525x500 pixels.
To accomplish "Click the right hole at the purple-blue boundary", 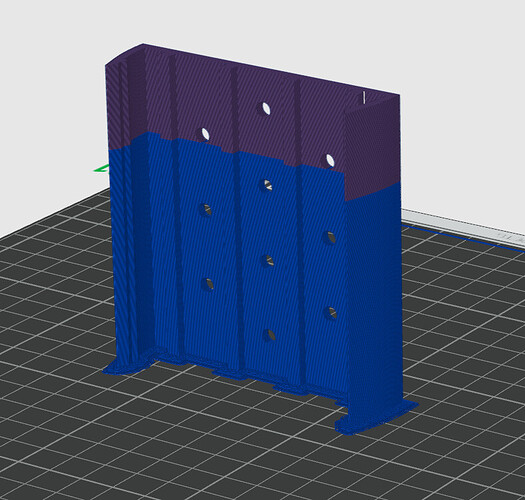I will point(330,160).
